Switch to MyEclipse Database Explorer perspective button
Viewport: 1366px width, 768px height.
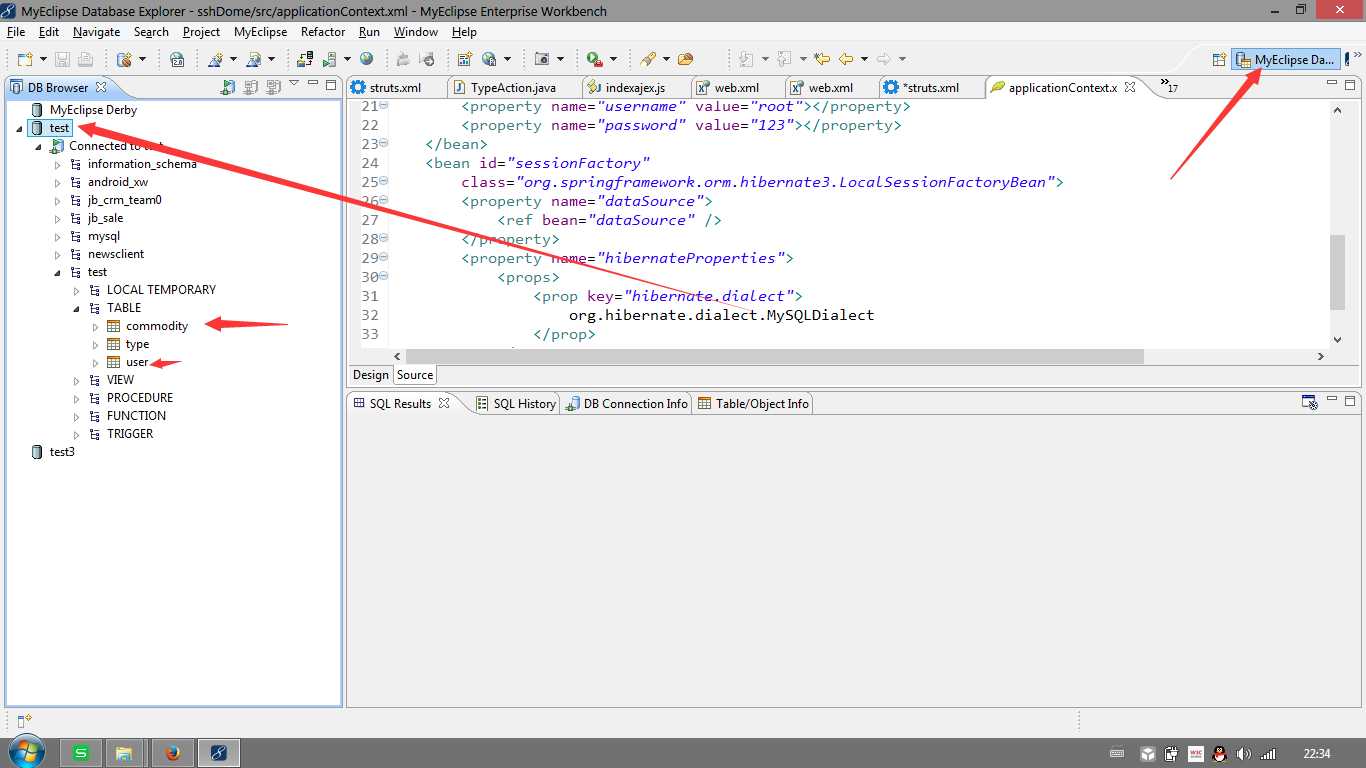(1286, 59)
